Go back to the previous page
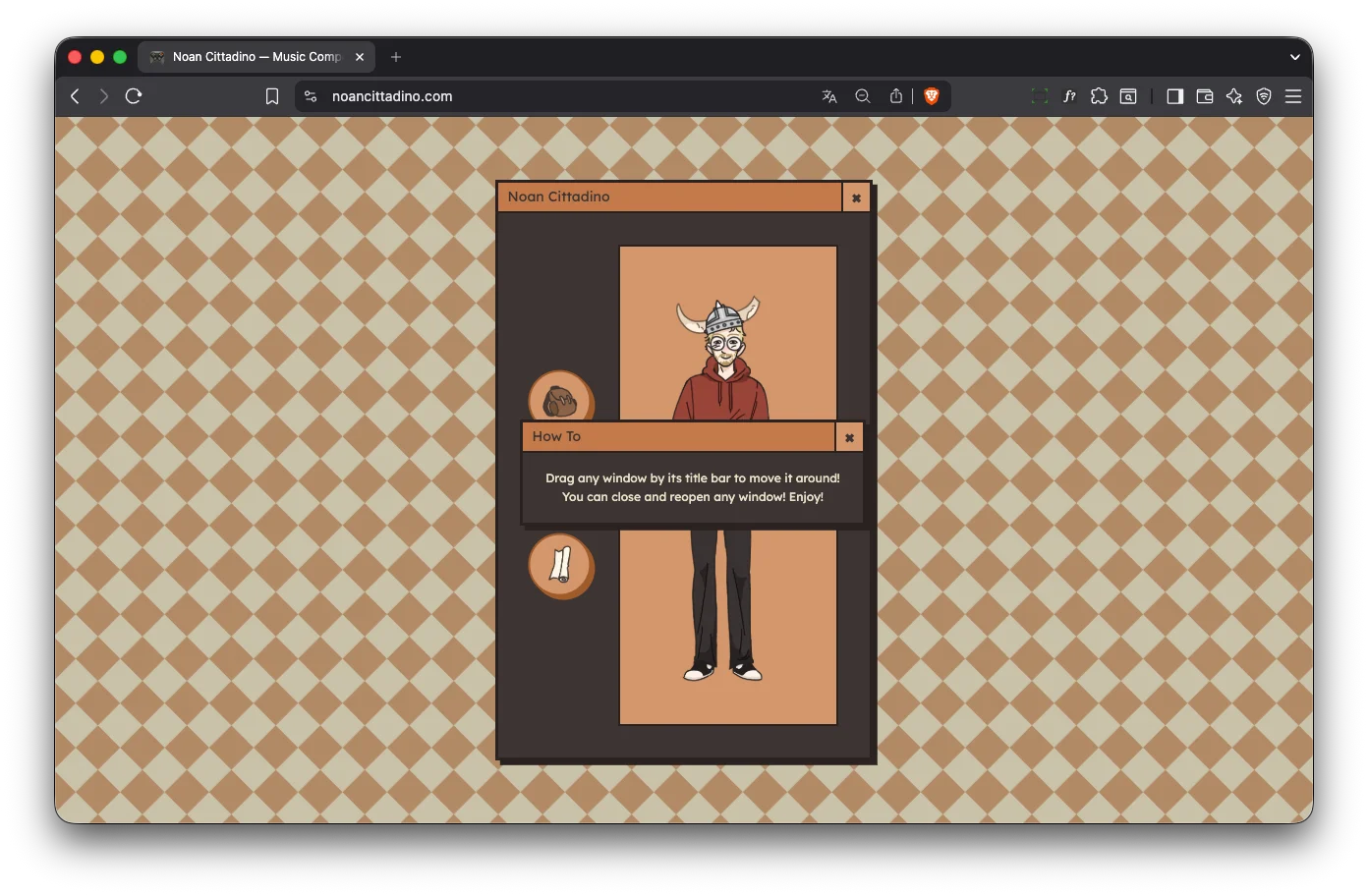Viewport: 1368px width, 896px height. pyautogui.click(x=75, y=96)
